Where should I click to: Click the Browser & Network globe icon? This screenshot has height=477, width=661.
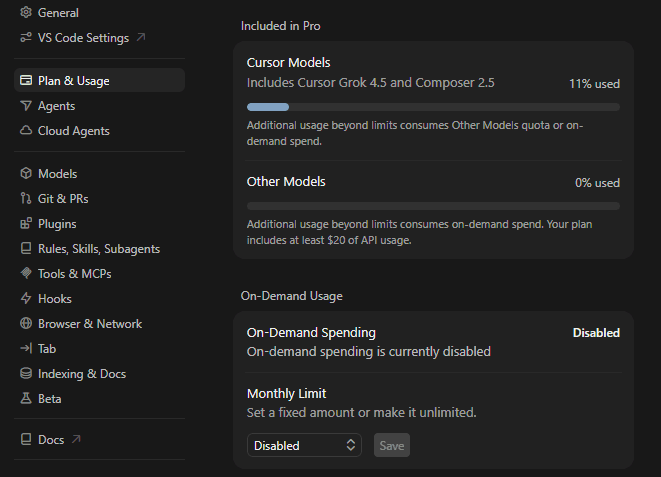(x=26, y=323)
